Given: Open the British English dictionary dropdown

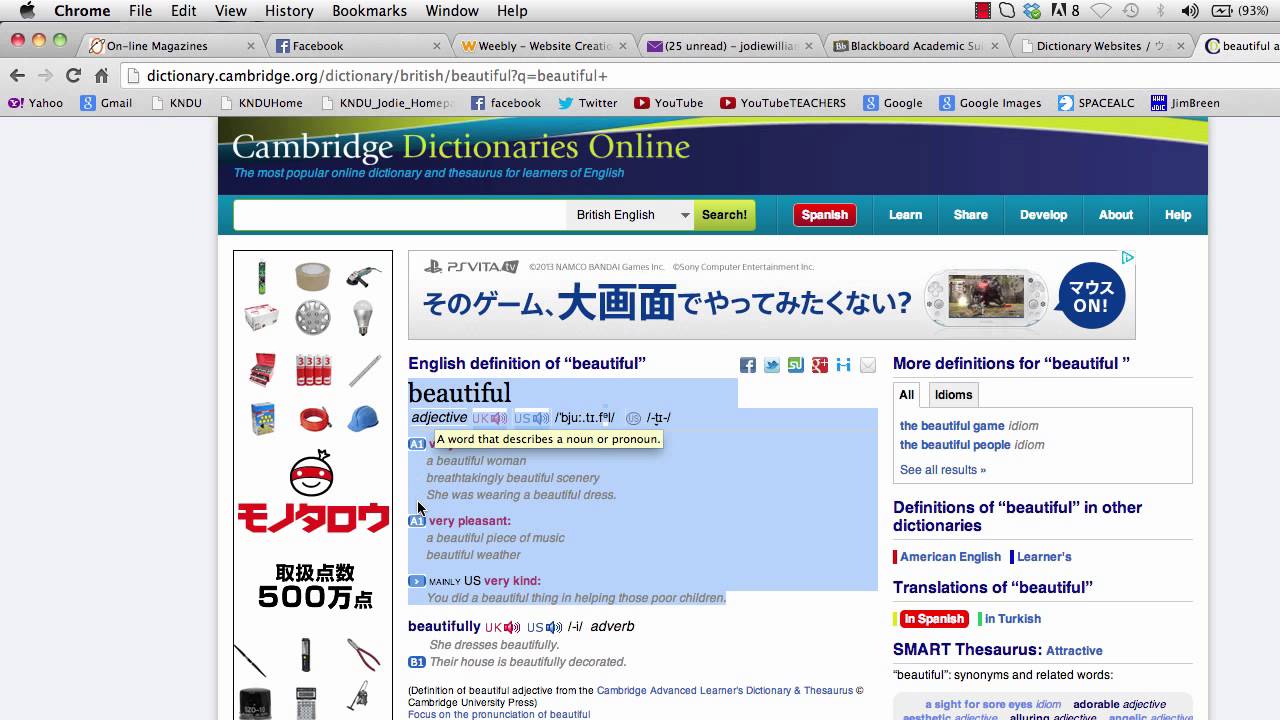Looking at the screenshot, I should [630, 215].
